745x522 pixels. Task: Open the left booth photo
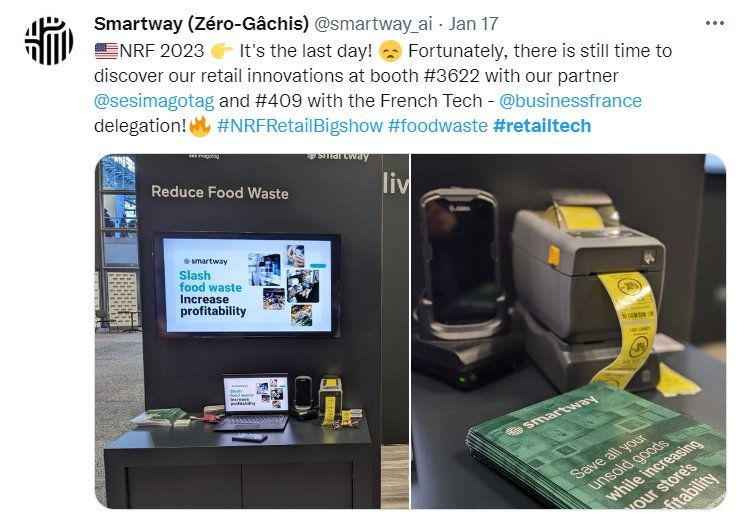click(252, 331)
